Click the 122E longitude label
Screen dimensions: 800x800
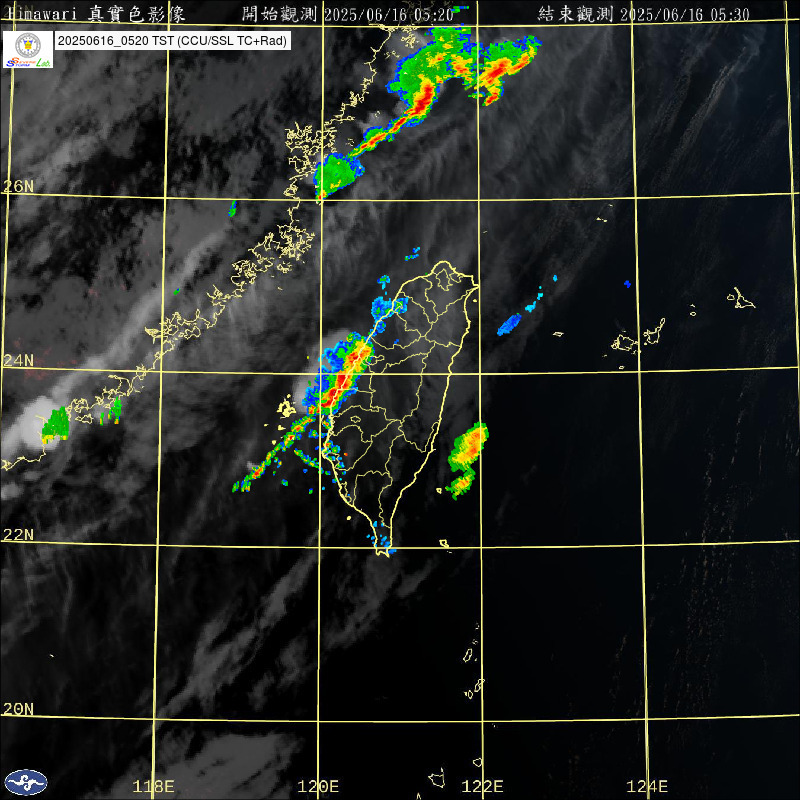point(483,786)
